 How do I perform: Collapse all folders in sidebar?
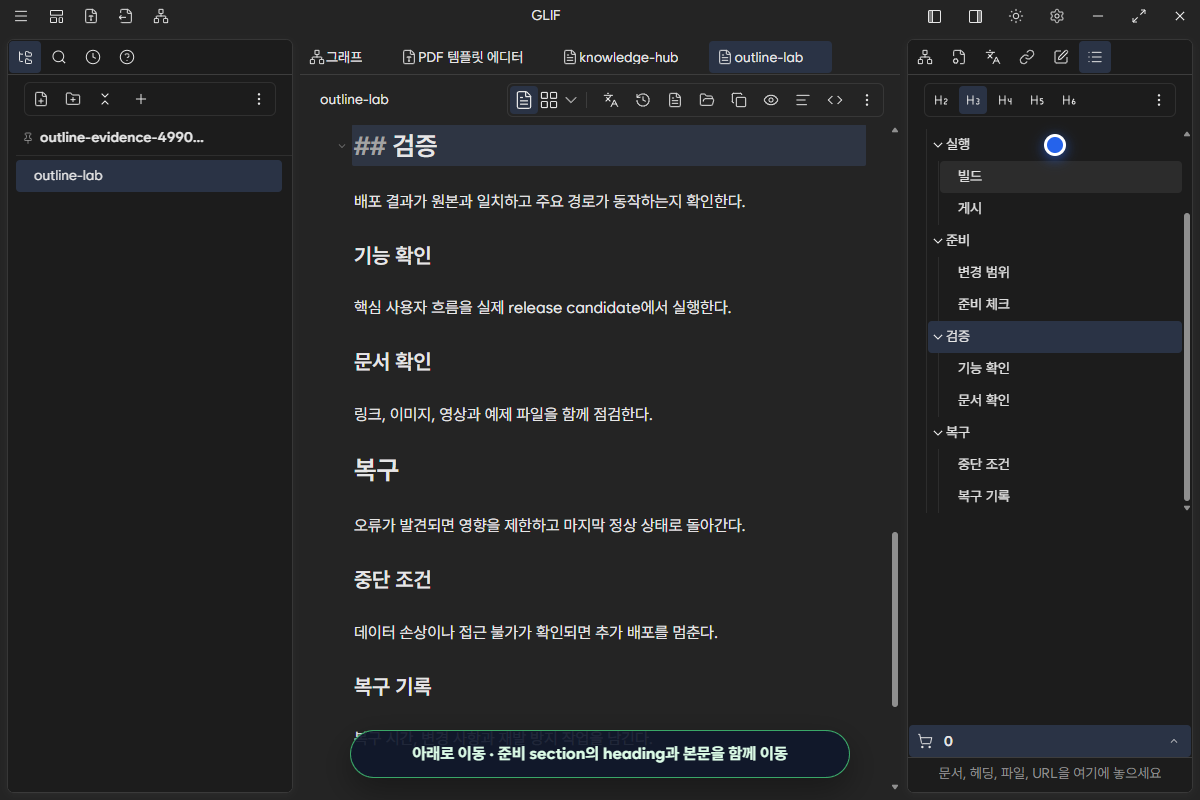(x=105, y=99)
